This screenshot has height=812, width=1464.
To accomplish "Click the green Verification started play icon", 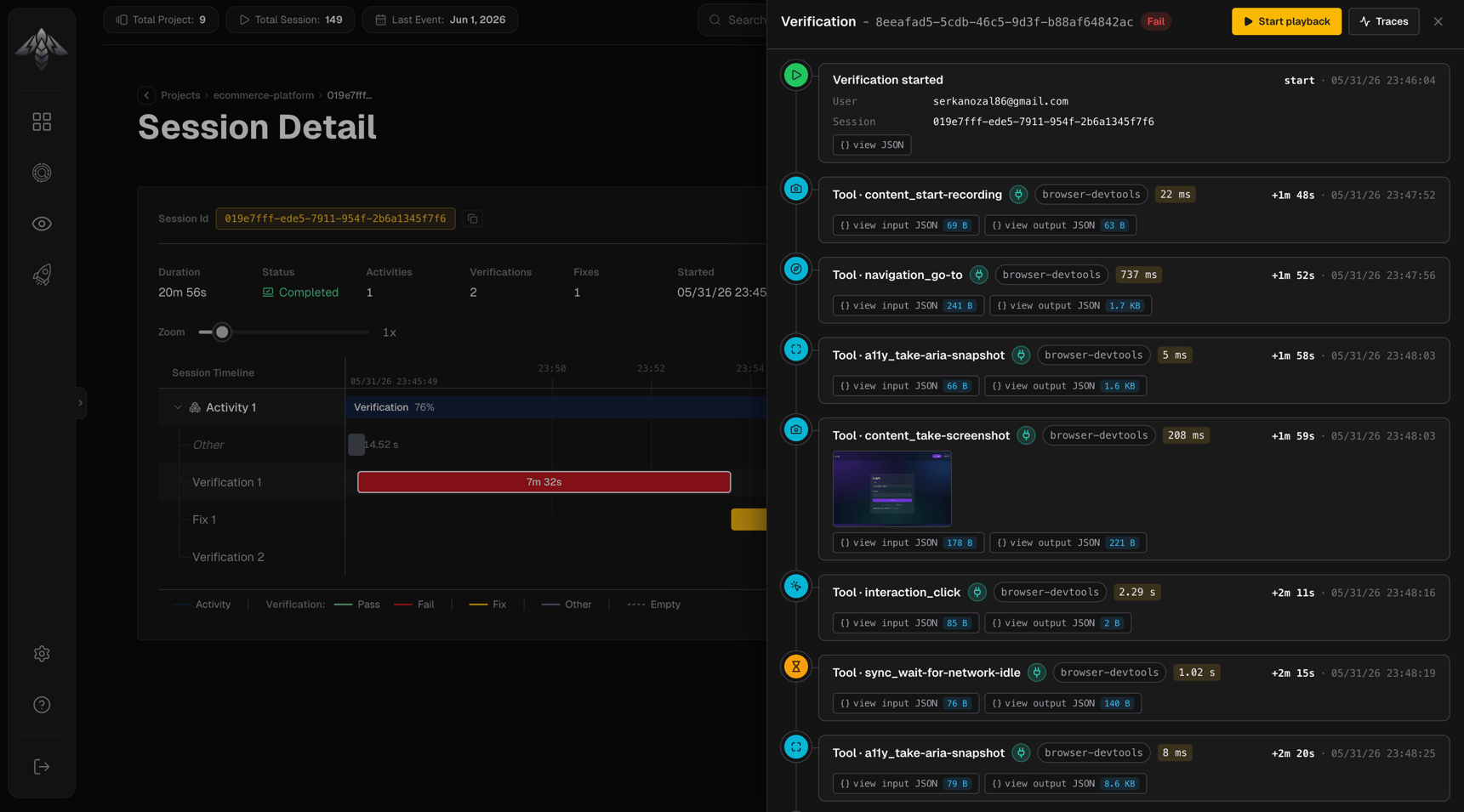I will pyautogui.click(x=796, y=75).
